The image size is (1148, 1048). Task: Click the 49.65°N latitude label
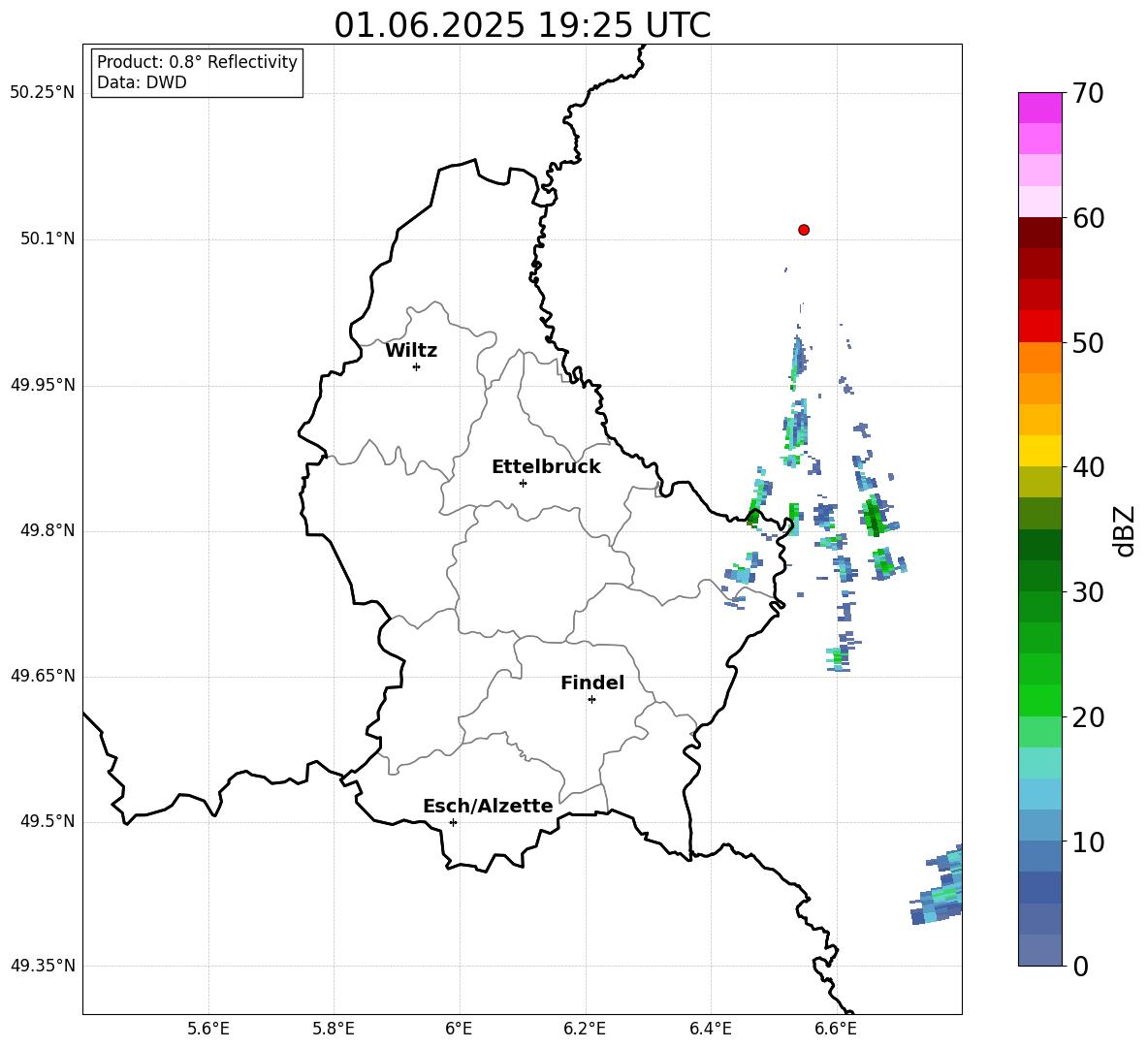(x=43, y=675)
